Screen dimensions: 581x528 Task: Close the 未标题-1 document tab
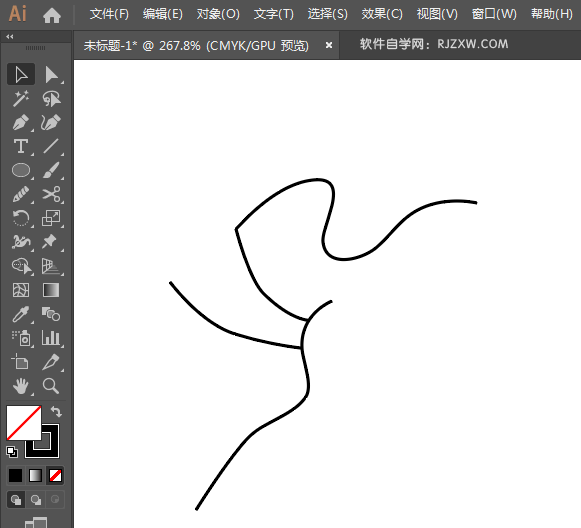coord(329,45)
